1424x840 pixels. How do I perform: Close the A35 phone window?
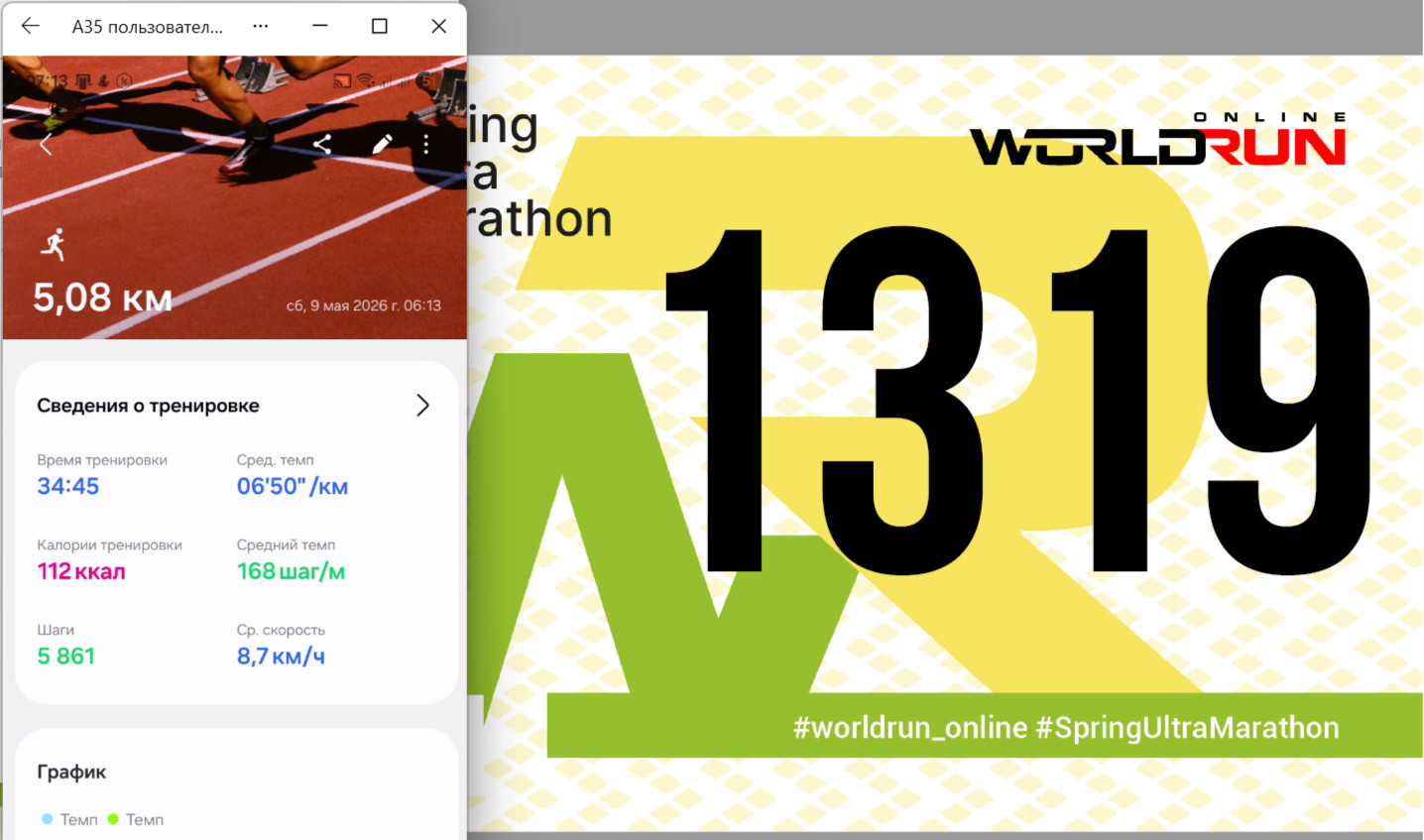[439, 26]
